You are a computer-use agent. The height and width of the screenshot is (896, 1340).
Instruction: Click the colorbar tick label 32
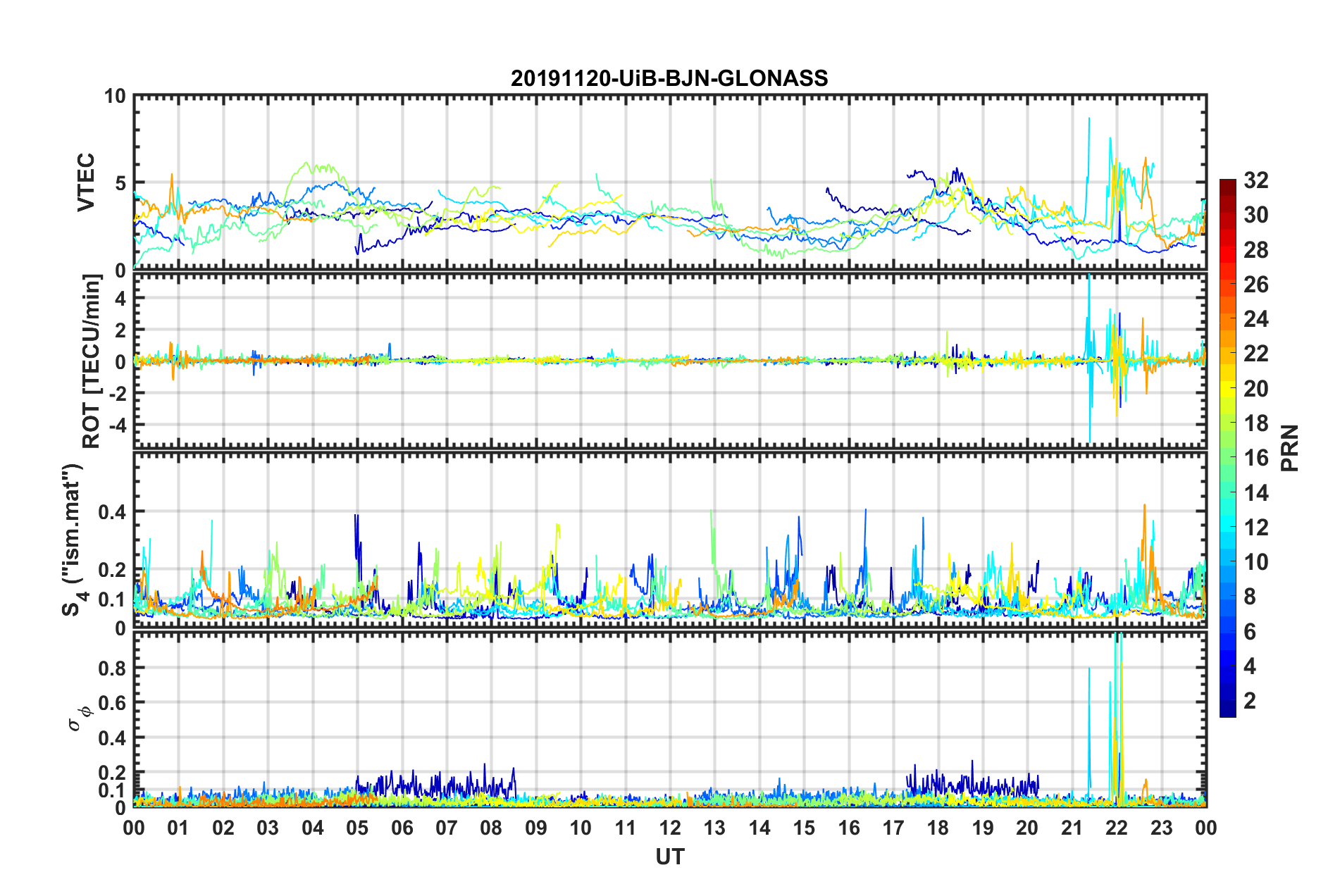[x=1255, y=180]
